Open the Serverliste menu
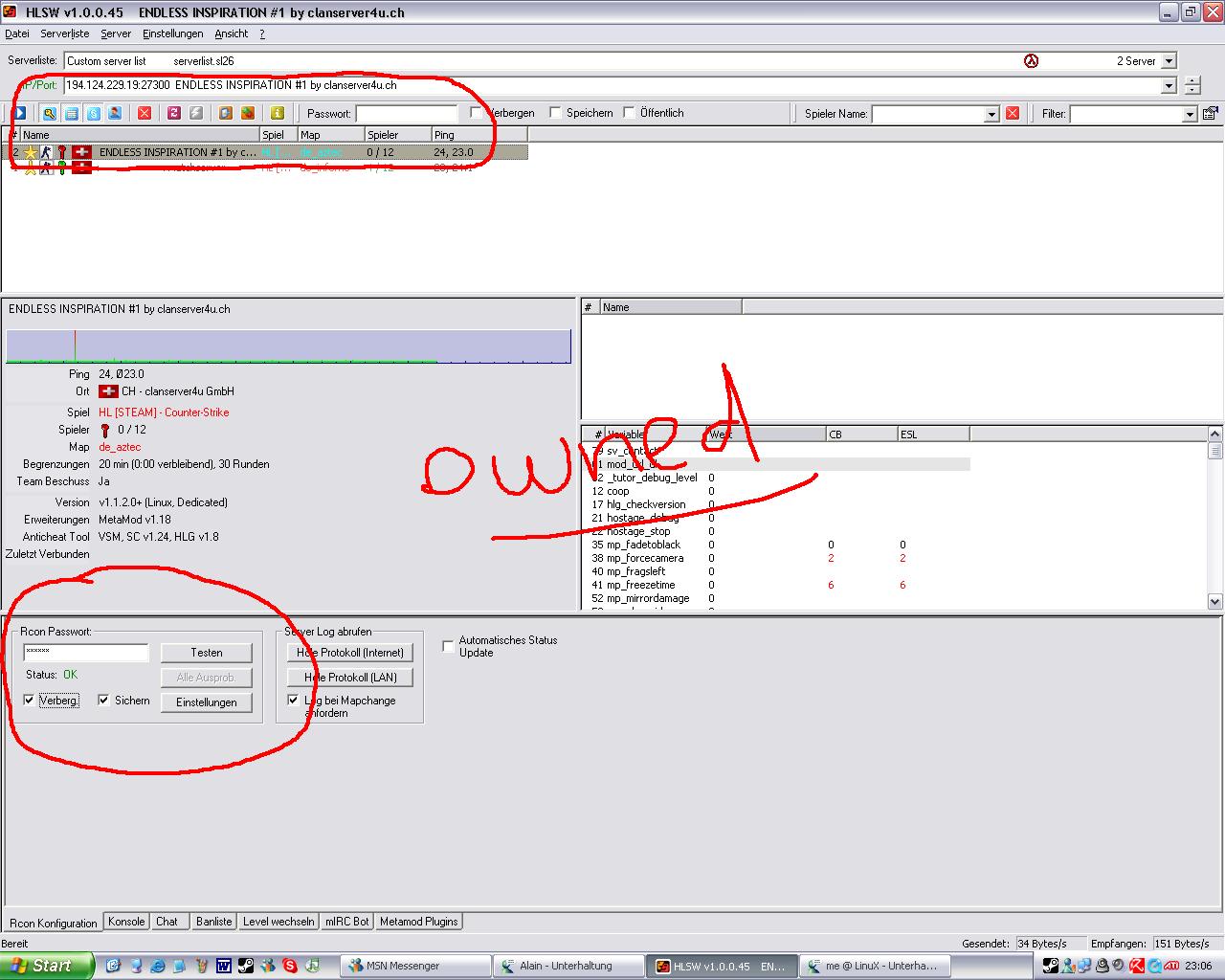 point(65,33)
